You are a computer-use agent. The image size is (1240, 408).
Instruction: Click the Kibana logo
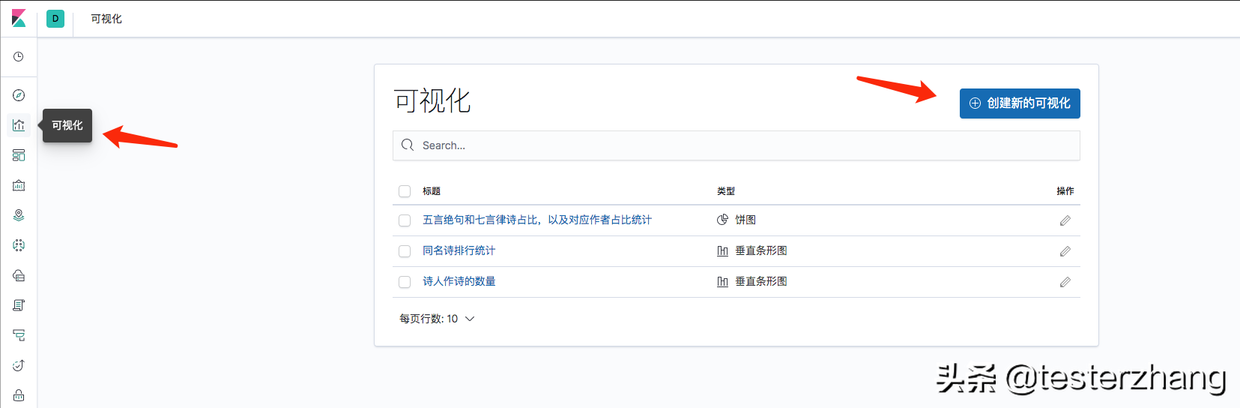point(18,19)
